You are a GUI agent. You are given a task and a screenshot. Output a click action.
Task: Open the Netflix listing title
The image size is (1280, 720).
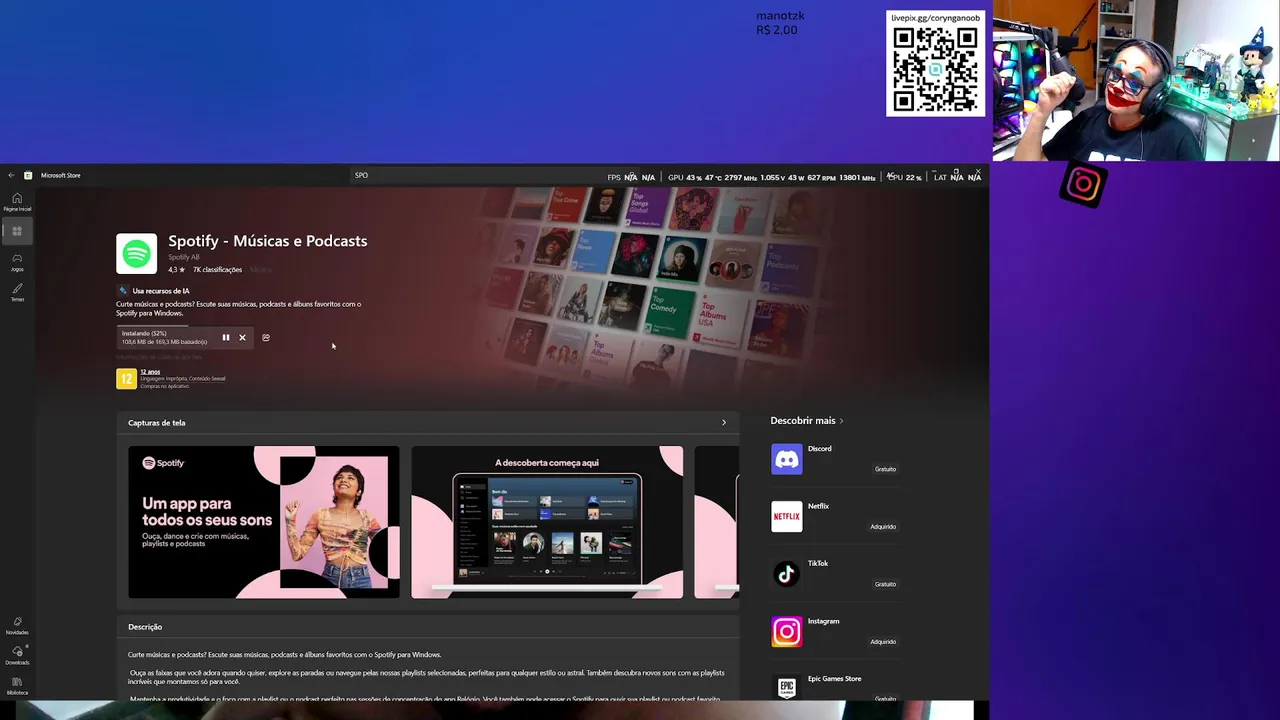[818, 506]
